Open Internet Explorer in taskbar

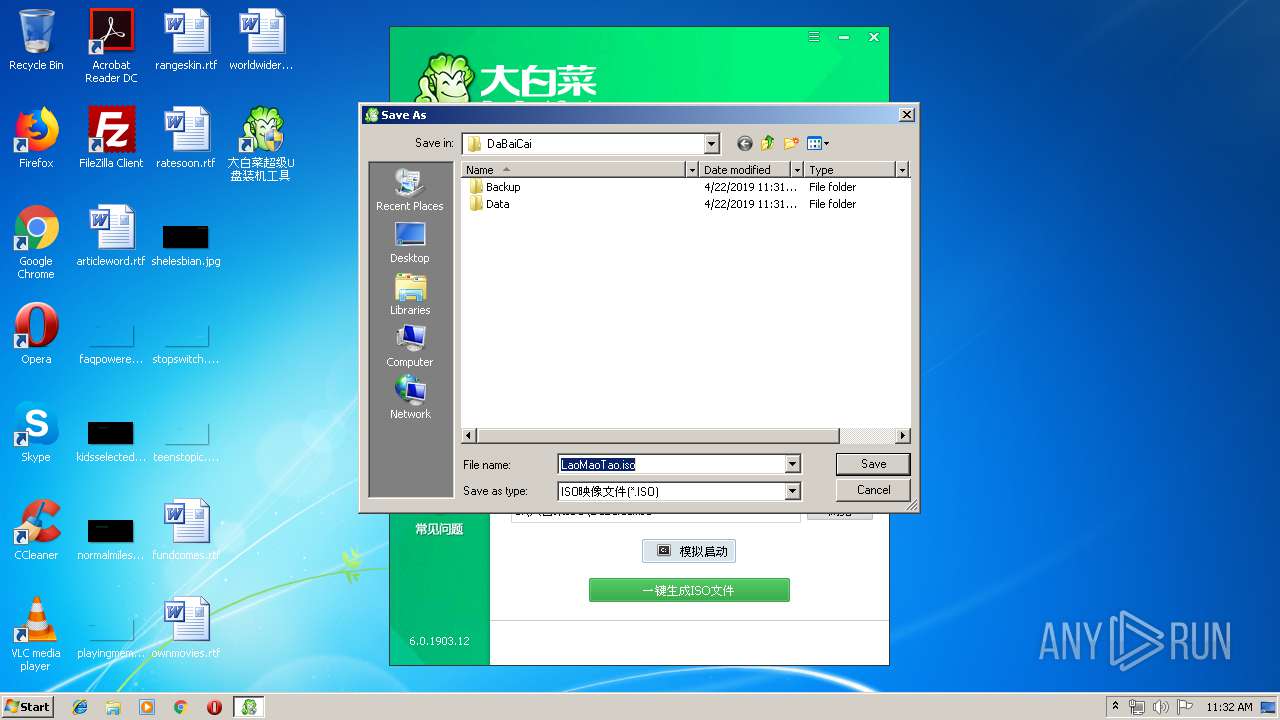(80, 706)
